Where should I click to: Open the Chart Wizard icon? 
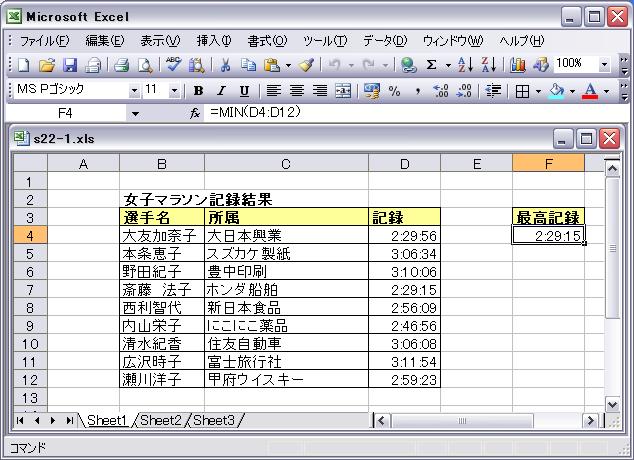517,65
